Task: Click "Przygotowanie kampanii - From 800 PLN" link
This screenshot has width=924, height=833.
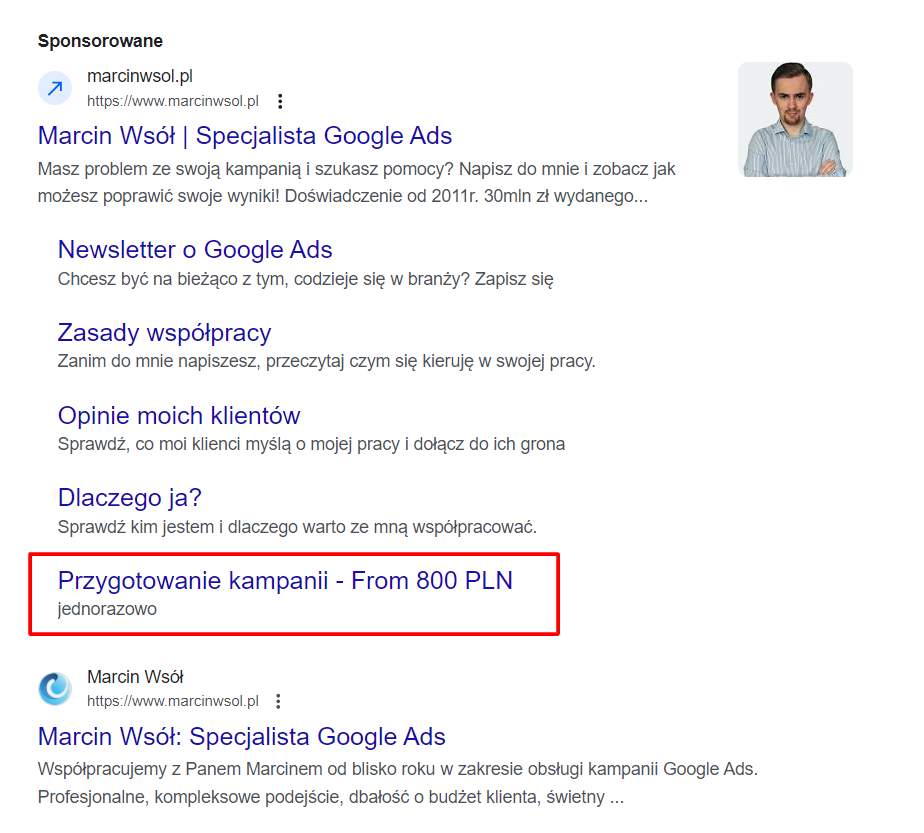Action: coord(285,580)
